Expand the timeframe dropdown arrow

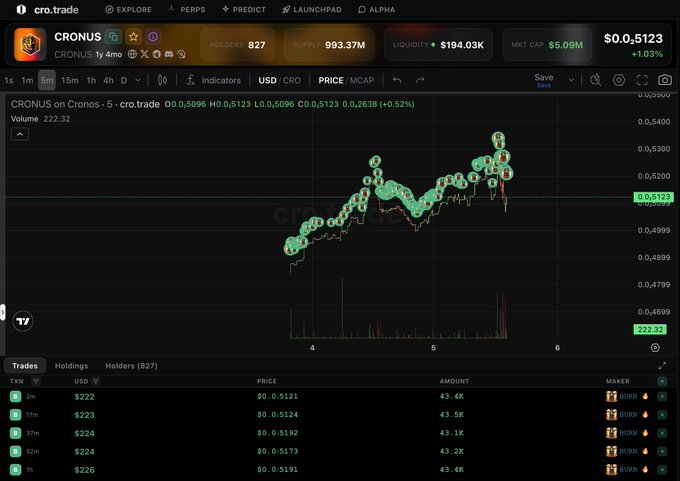pos(138,81)
